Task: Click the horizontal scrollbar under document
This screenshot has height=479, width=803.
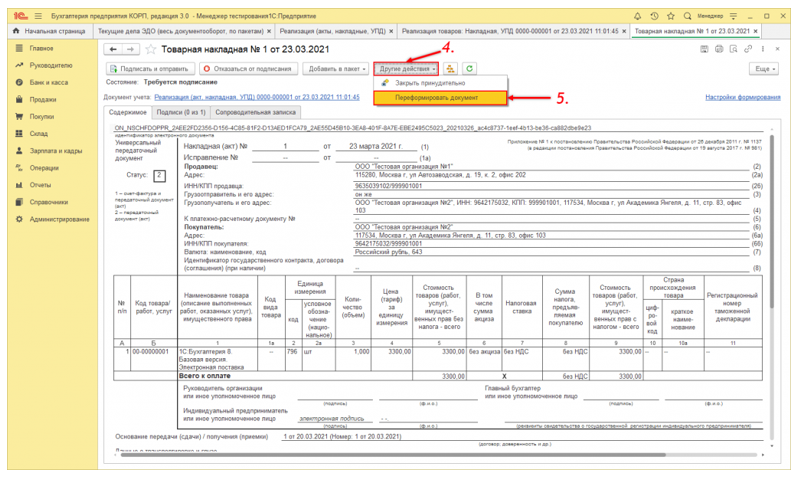Action: (x=393, y=454)
